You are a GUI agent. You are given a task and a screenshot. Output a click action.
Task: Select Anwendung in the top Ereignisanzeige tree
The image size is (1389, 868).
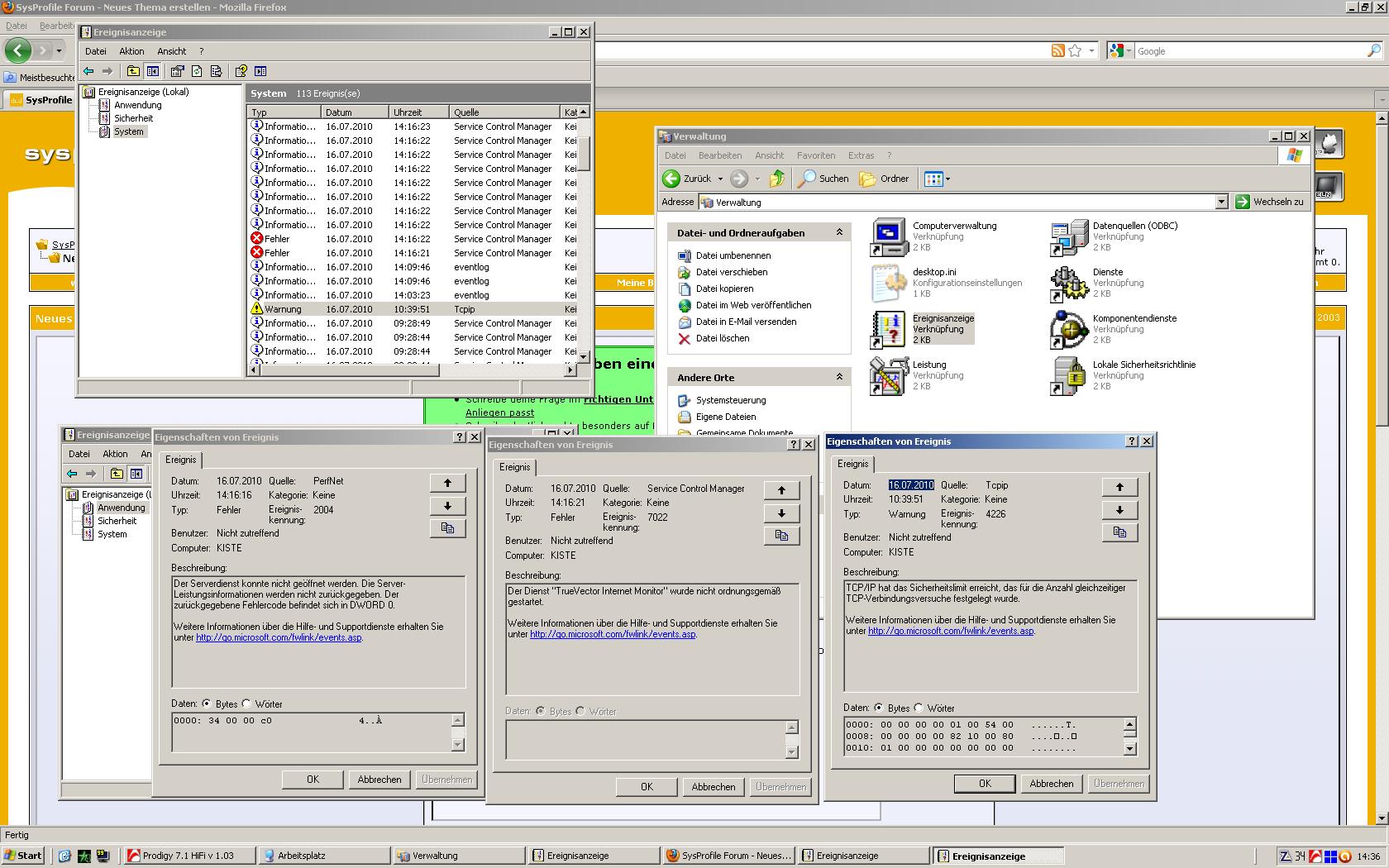point(137,105)
